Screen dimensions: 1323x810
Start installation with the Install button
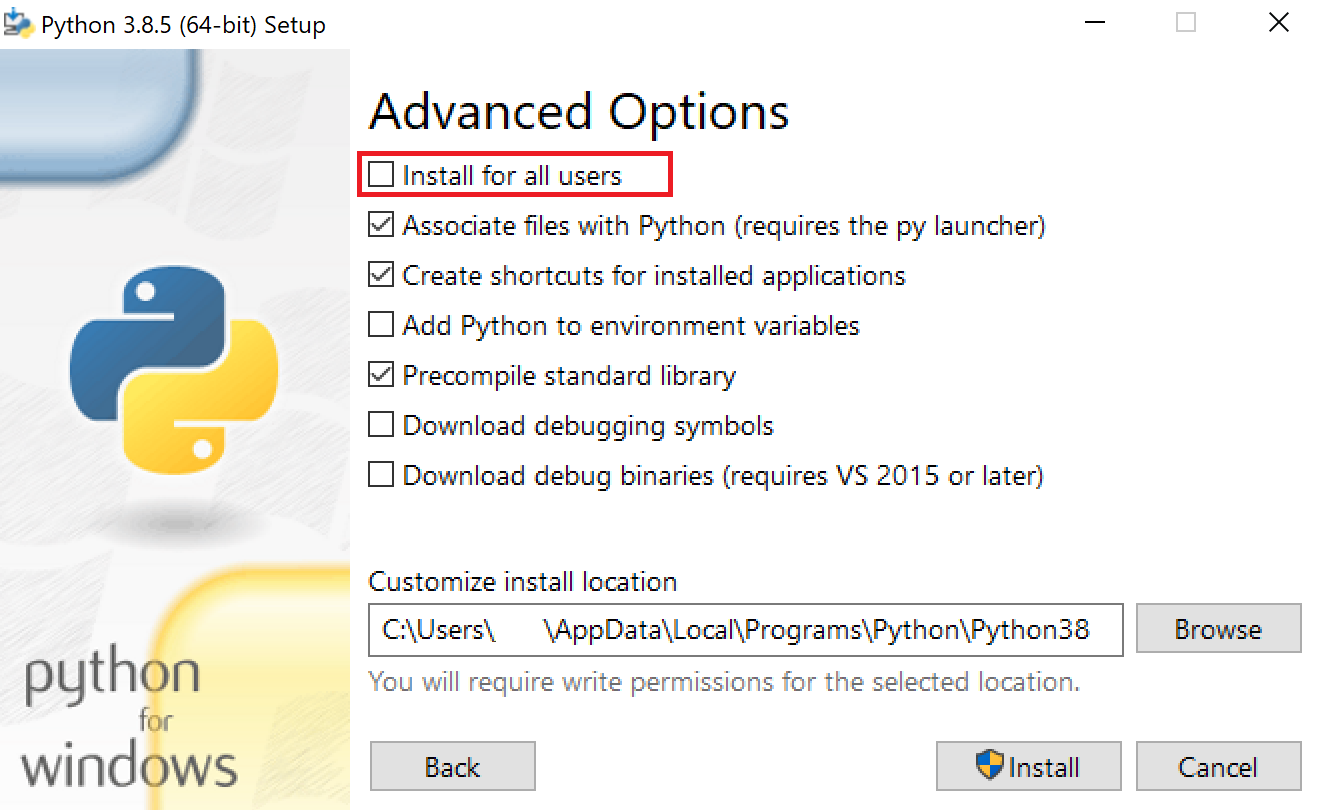click(x=1028, y=767)
